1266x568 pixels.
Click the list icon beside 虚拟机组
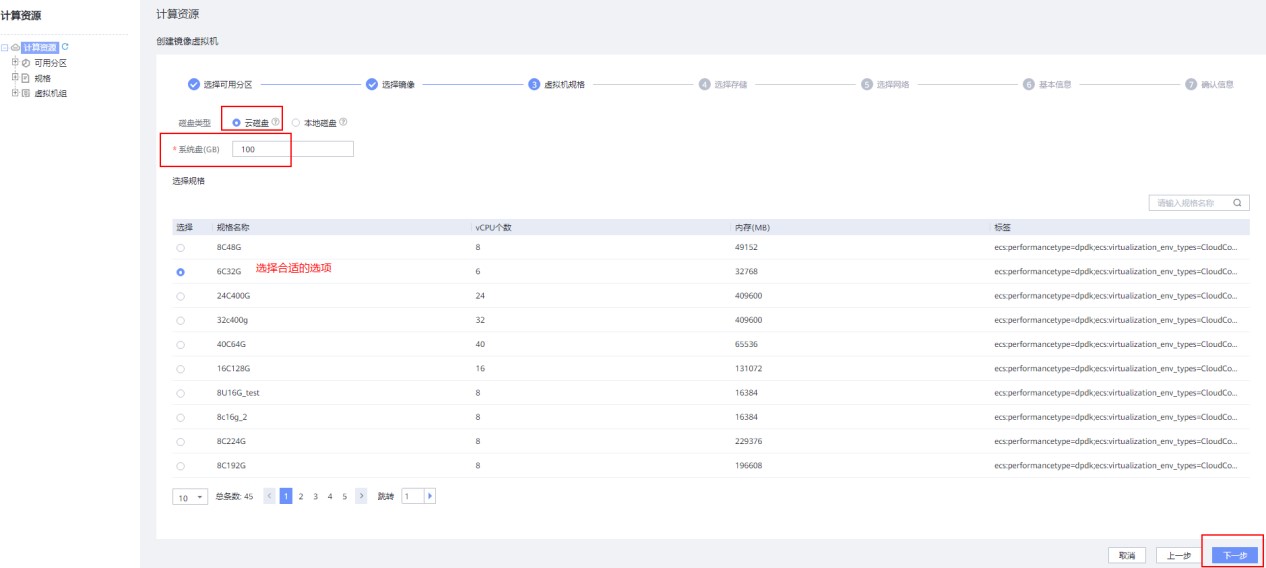click(x=26, y=92)
